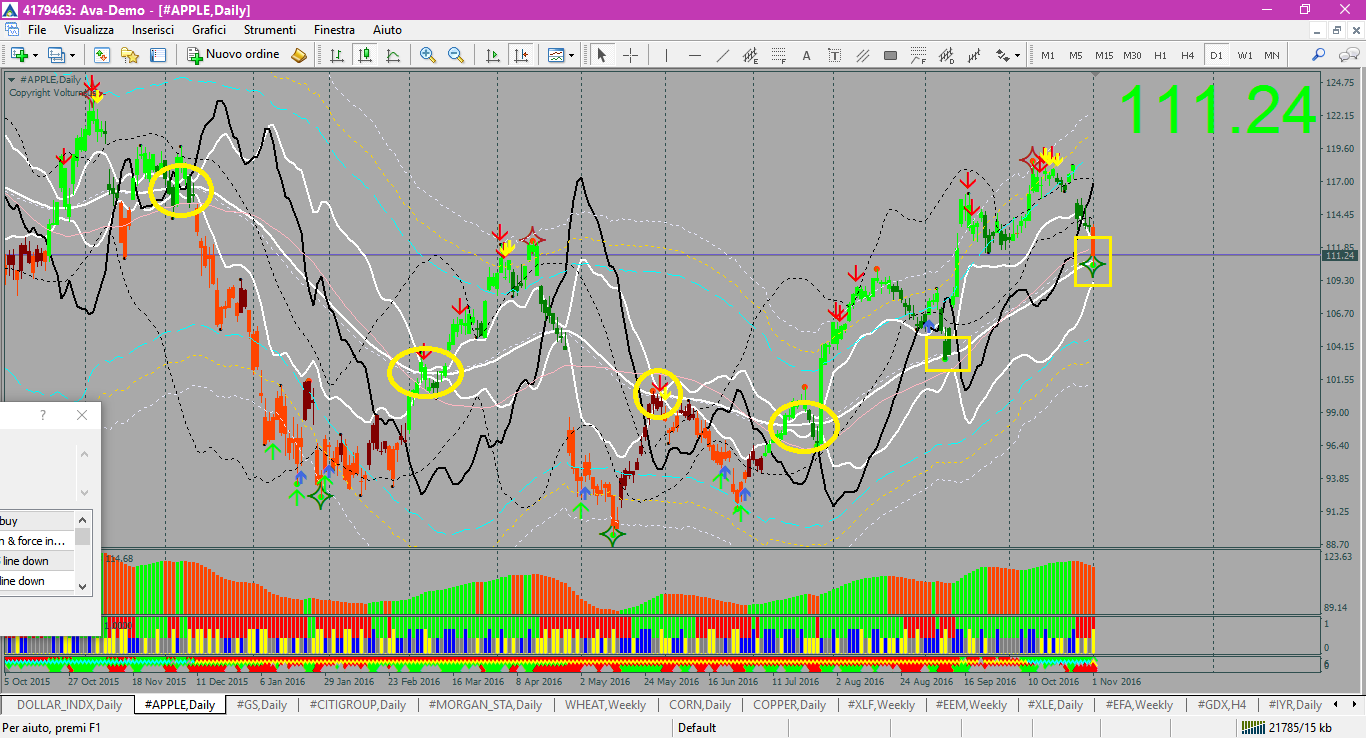Open the profiles icon
1366x738 pixels.
click(x=56, y=55)
